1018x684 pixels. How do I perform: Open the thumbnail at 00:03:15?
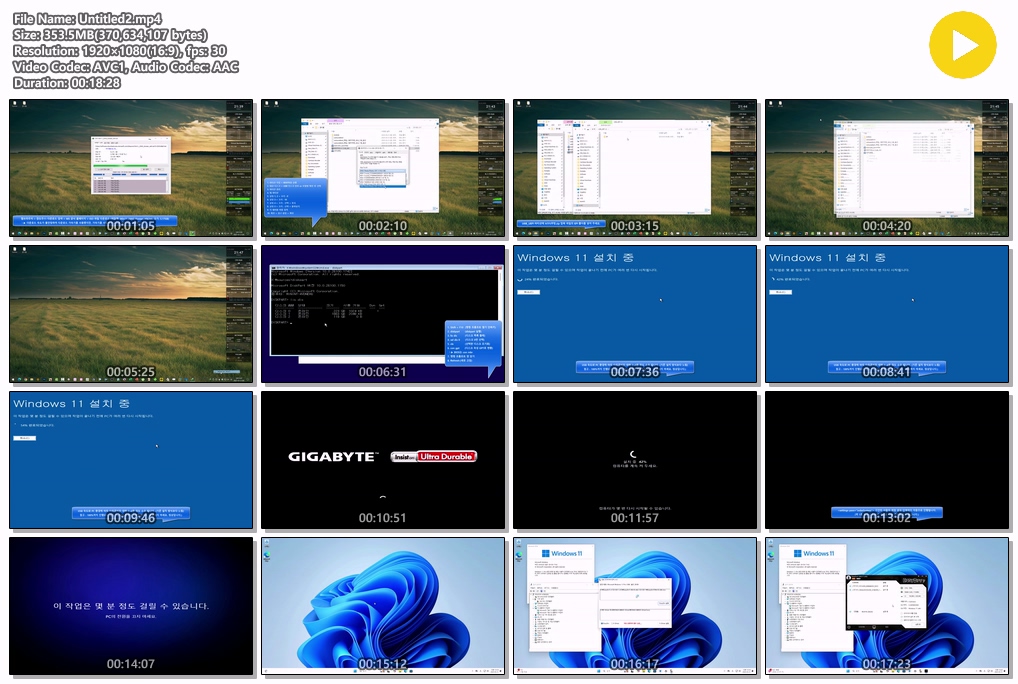[635, 168]
